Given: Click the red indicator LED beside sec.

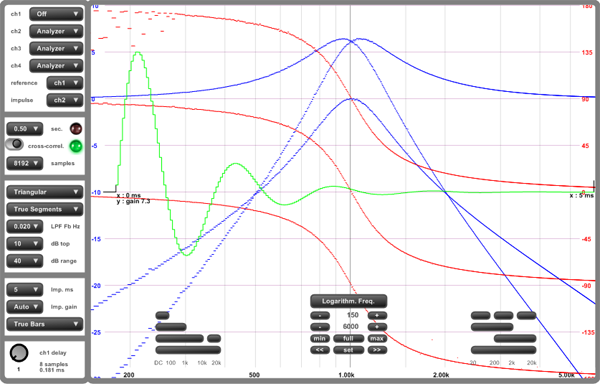Looking at the screenshot, I should point(76,129).
